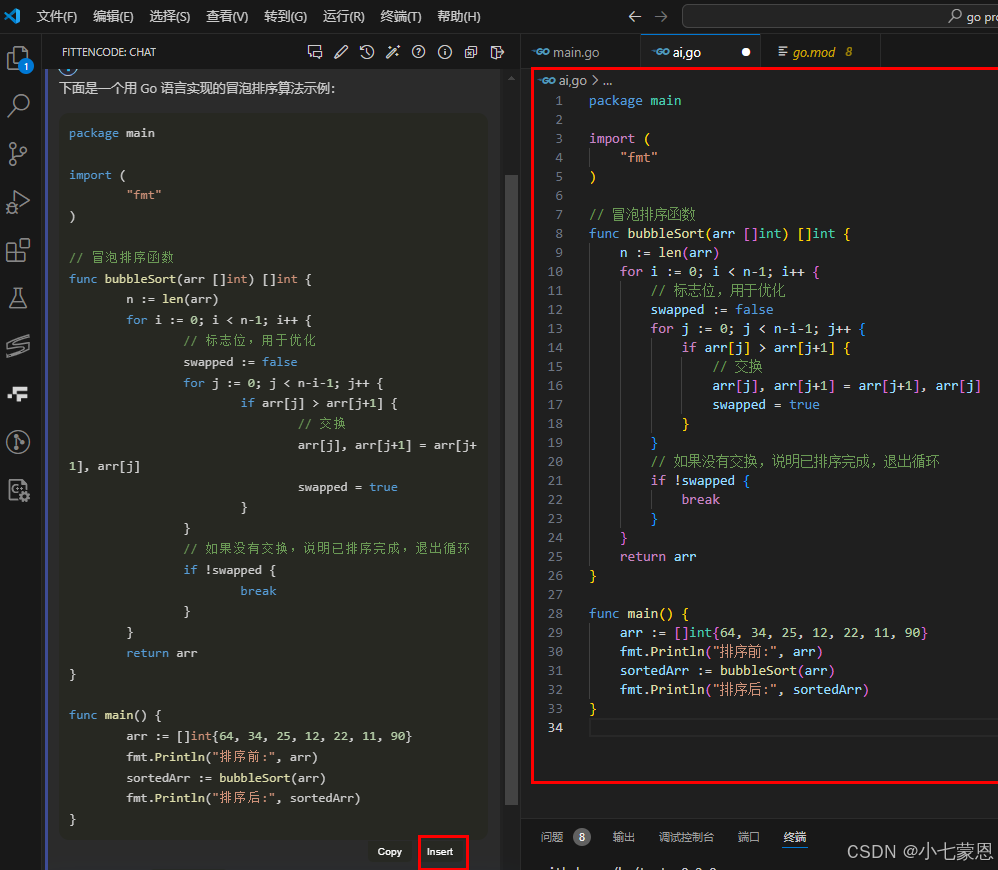This screenshot has height=870, width=998.
Task: Click the navigate back arrow
Action: (x=634, y=17)
